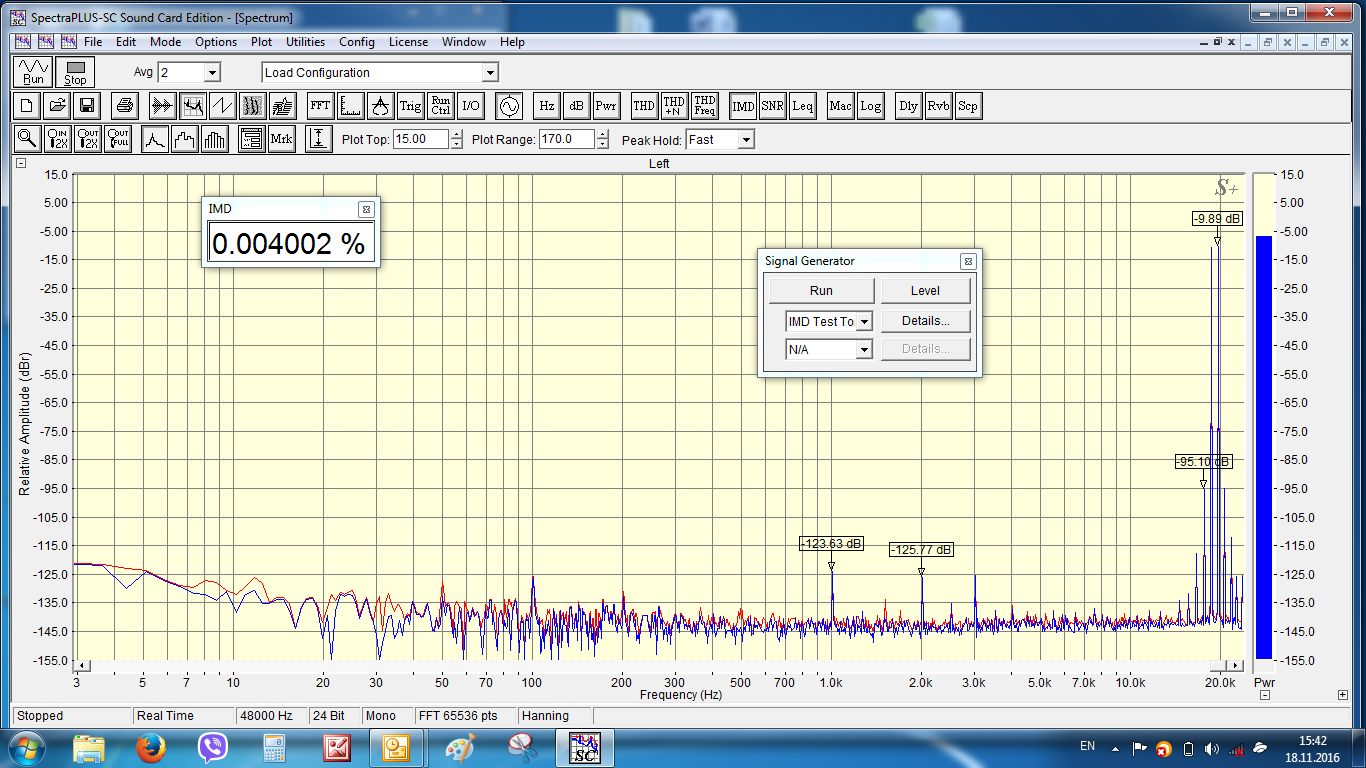Open the IMD Test Tone signal dropdown

point(863,321)
